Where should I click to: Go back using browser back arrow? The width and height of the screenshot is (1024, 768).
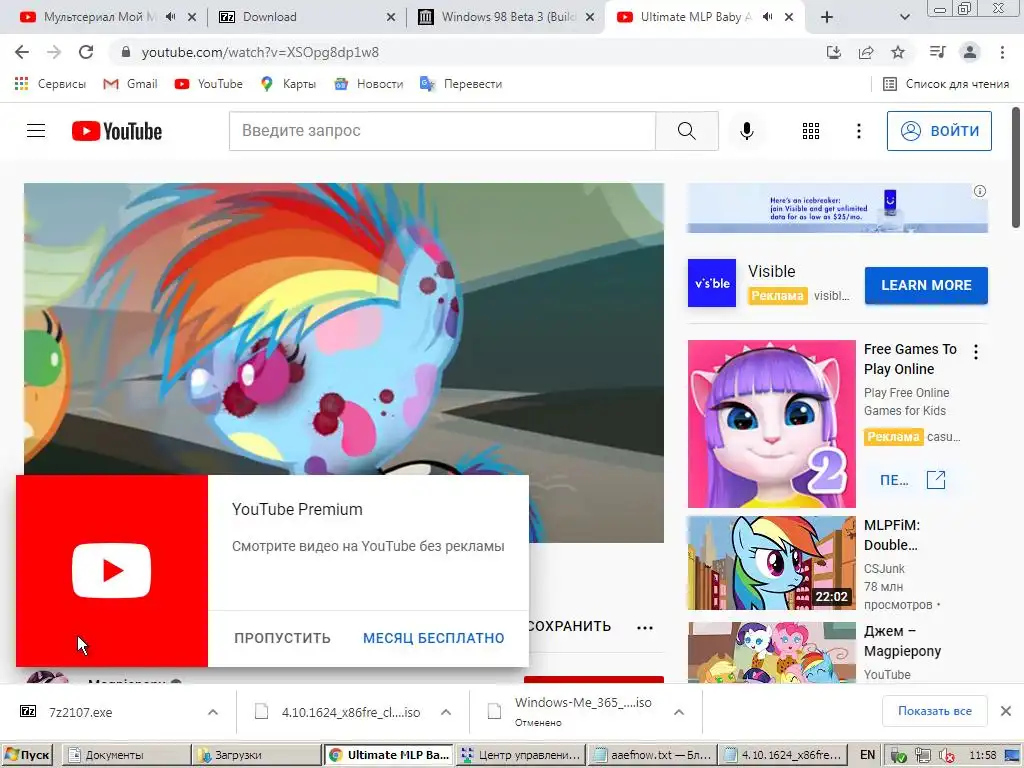22,52
